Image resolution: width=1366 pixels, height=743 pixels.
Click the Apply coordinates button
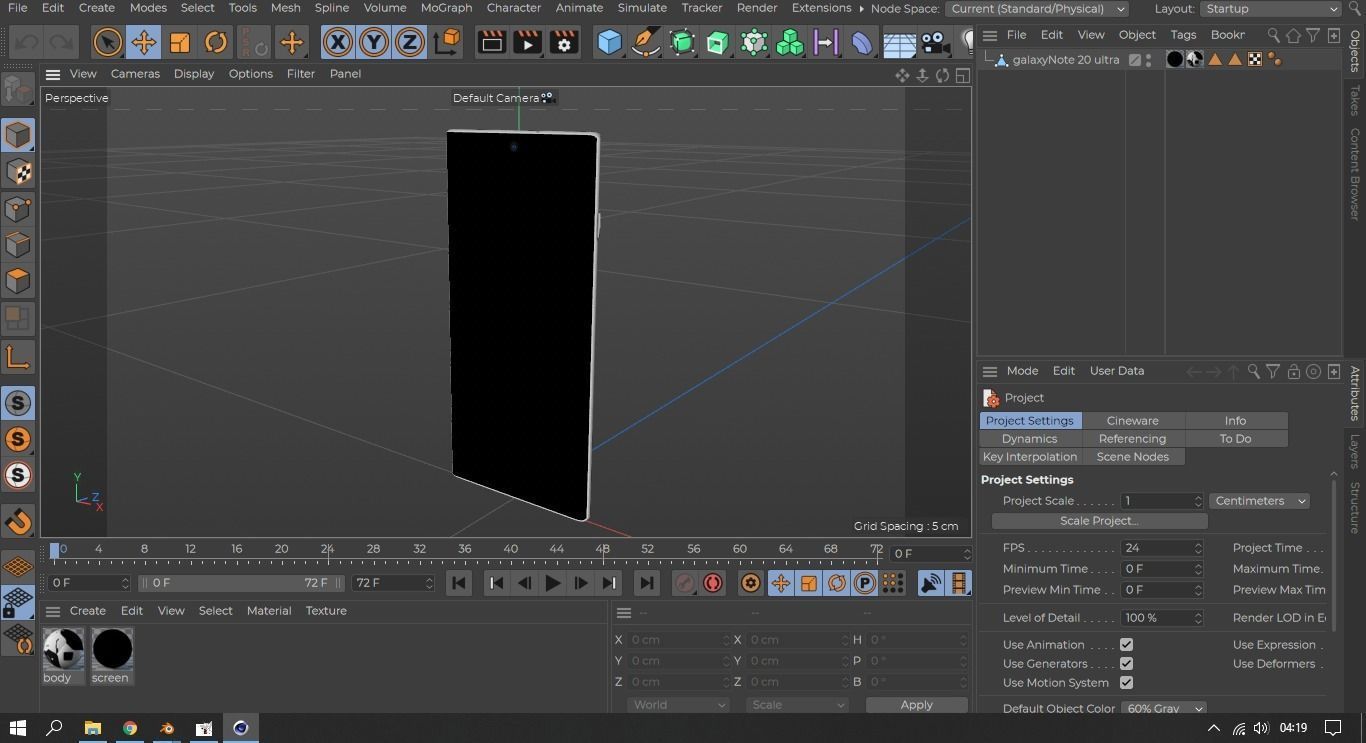pos(916,705)
